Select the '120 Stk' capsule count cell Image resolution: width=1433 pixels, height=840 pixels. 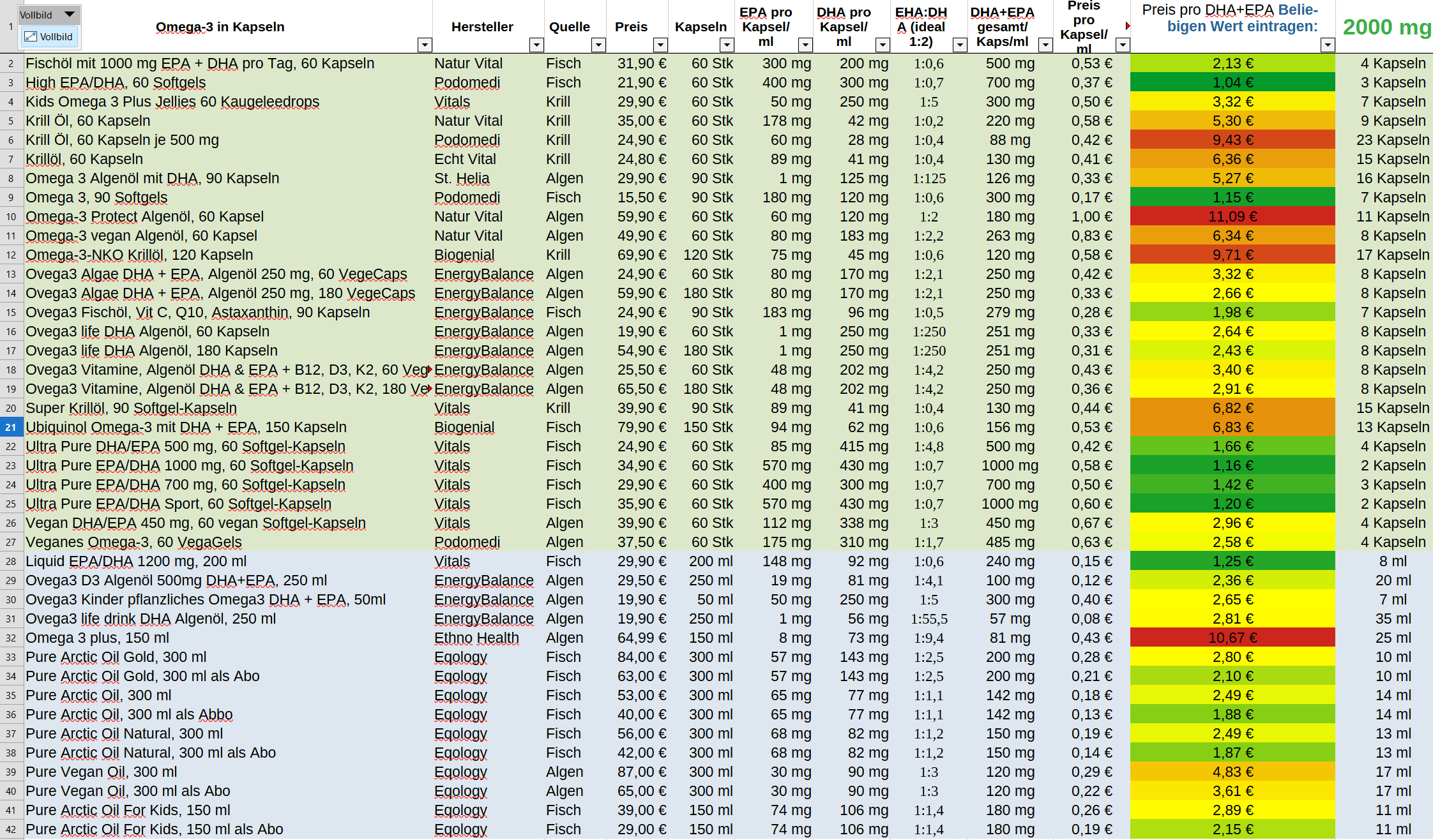(702, 255)
